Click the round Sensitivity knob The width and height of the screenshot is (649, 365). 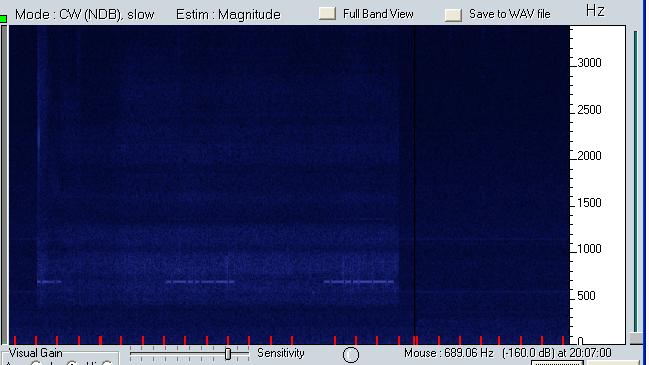pos(351,355)
